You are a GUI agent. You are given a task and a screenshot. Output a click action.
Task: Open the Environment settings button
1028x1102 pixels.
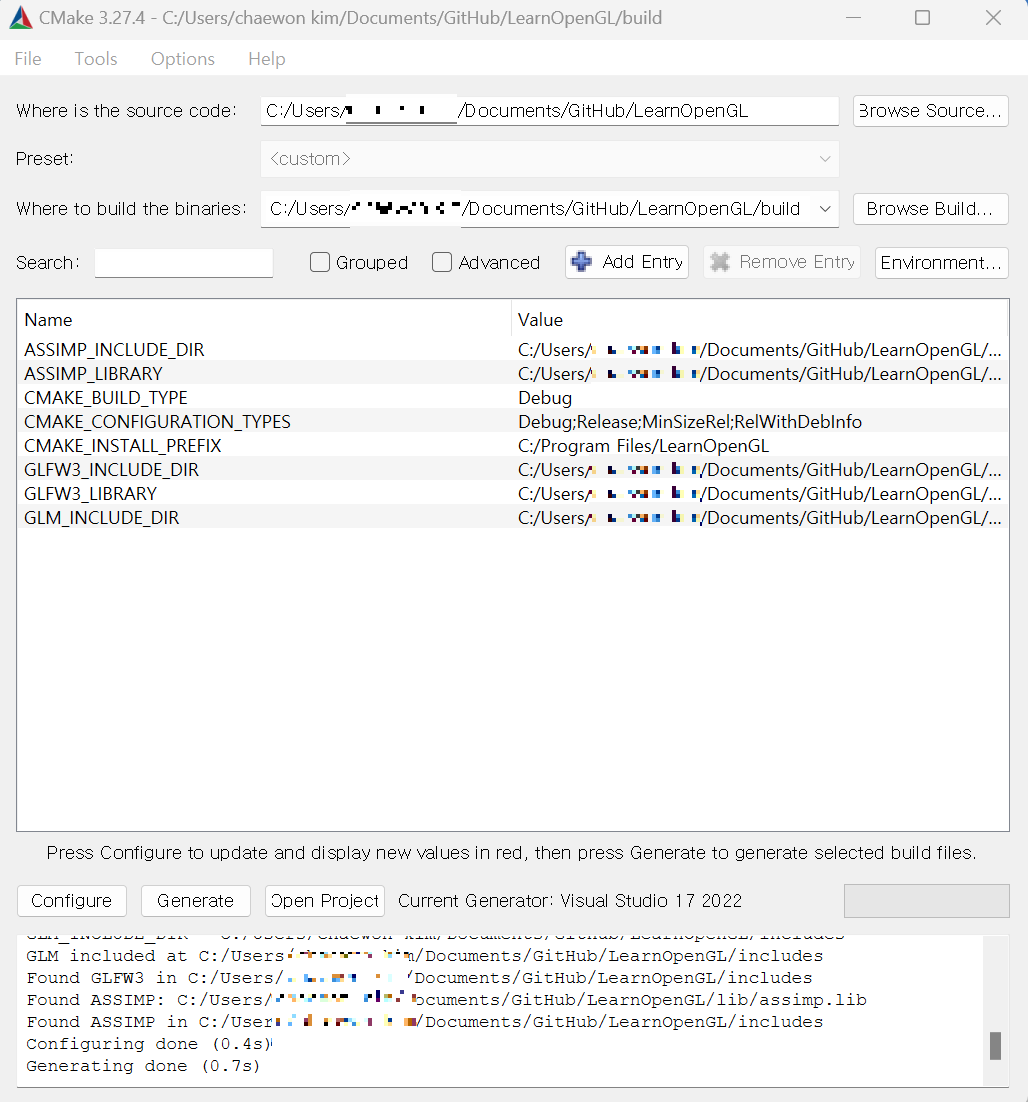(x=942, y=263)
